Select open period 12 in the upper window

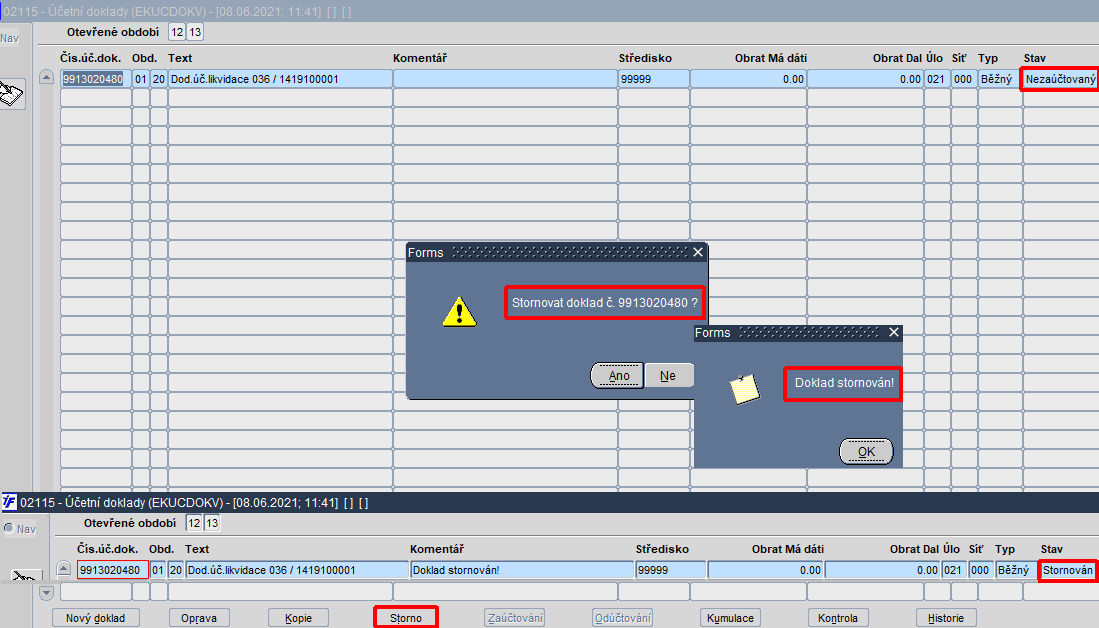[x=177, y=32]
